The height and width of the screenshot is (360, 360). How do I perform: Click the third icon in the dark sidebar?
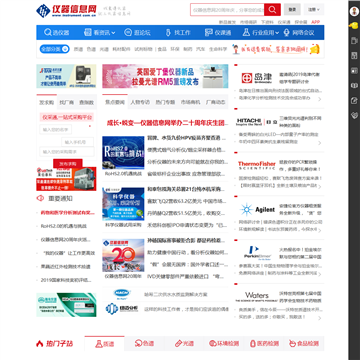pos(354,41)
